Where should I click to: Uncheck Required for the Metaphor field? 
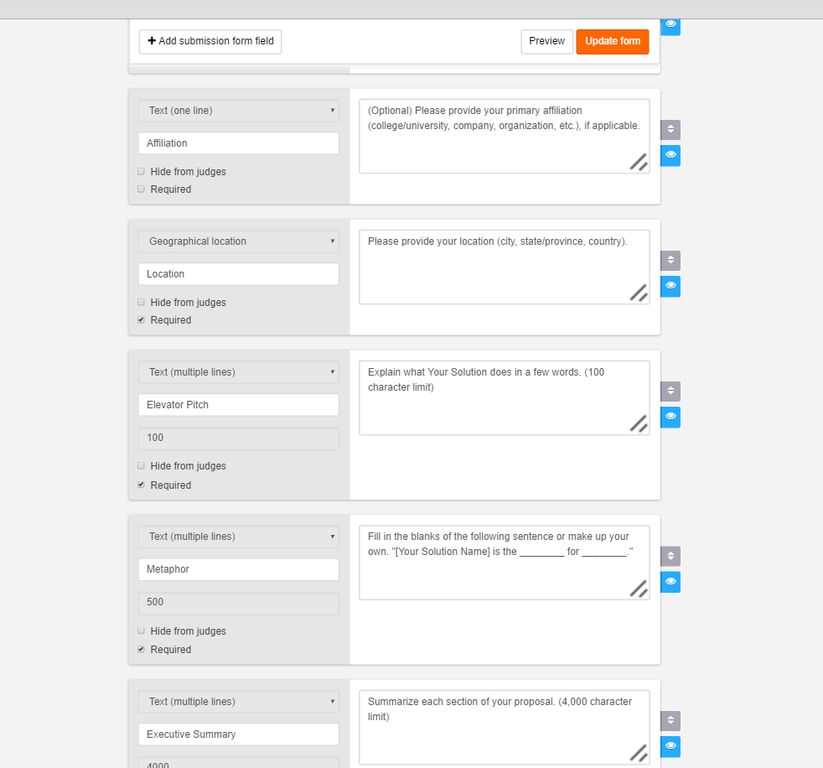[x=141, y=649]
